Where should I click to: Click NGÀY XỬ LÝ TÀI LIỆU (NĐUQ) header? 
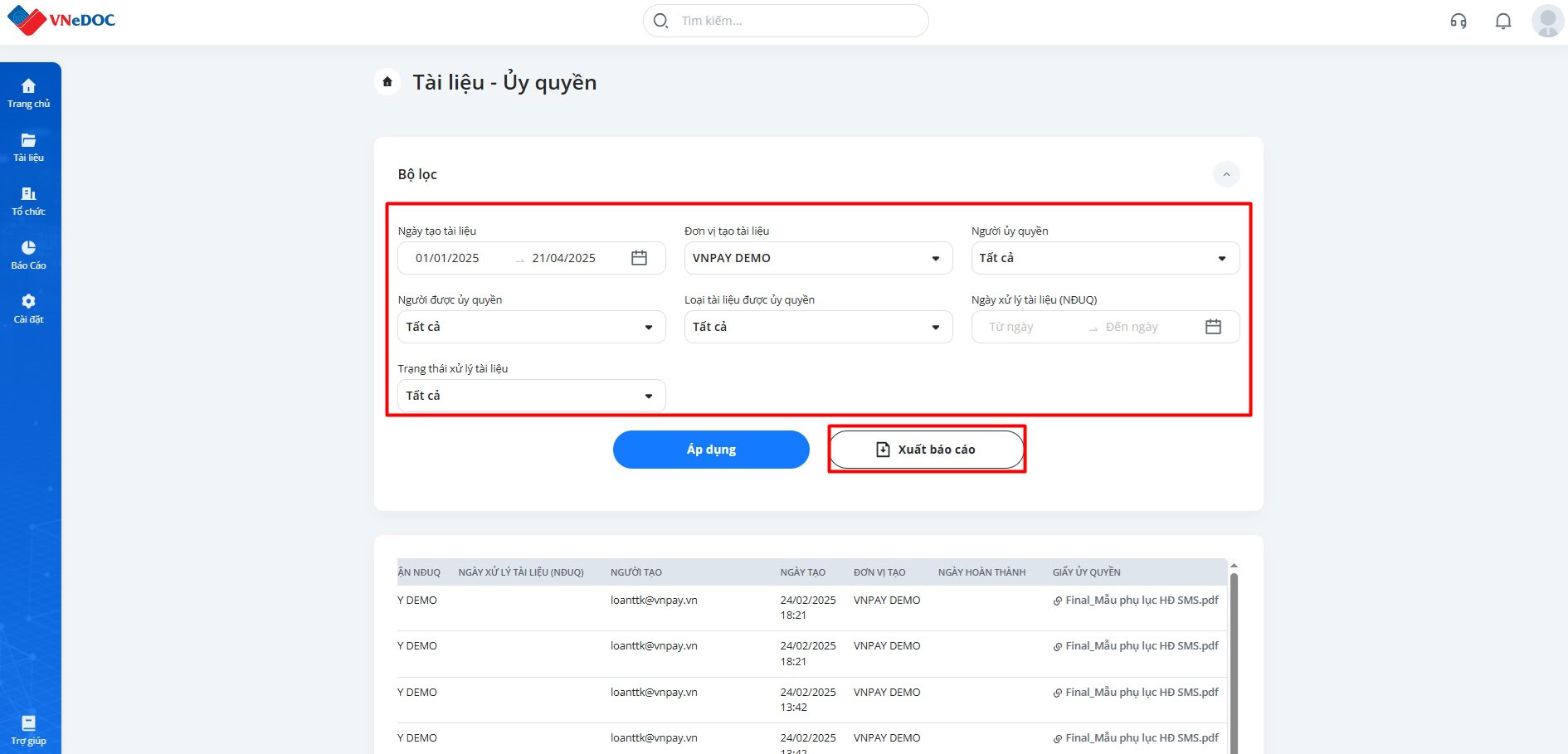[521, 572]
